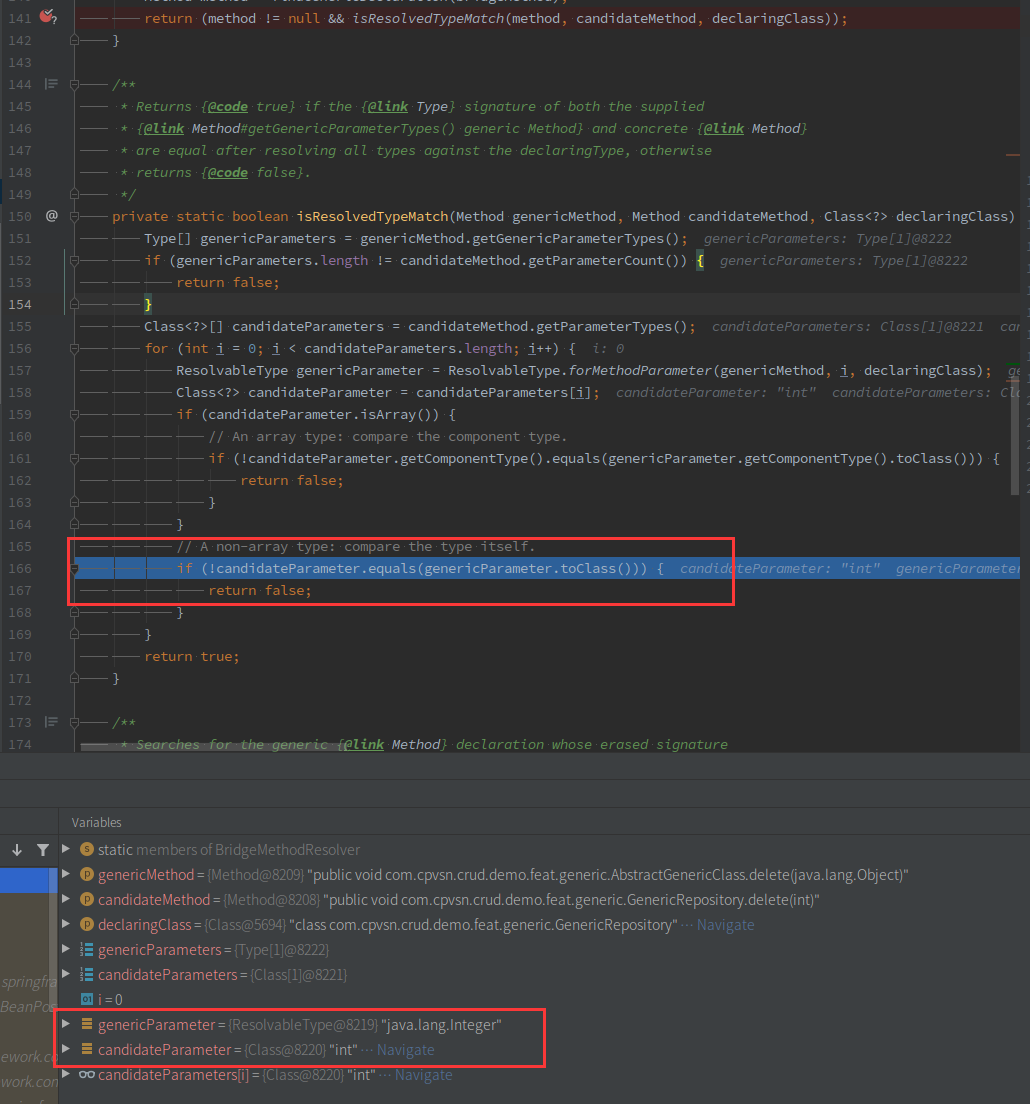Viewport: 1030px width, 1104px height.
Task: Expand the genericParameter ResolvableType node
Action: pyautogui.click(x=66, y=1024)
